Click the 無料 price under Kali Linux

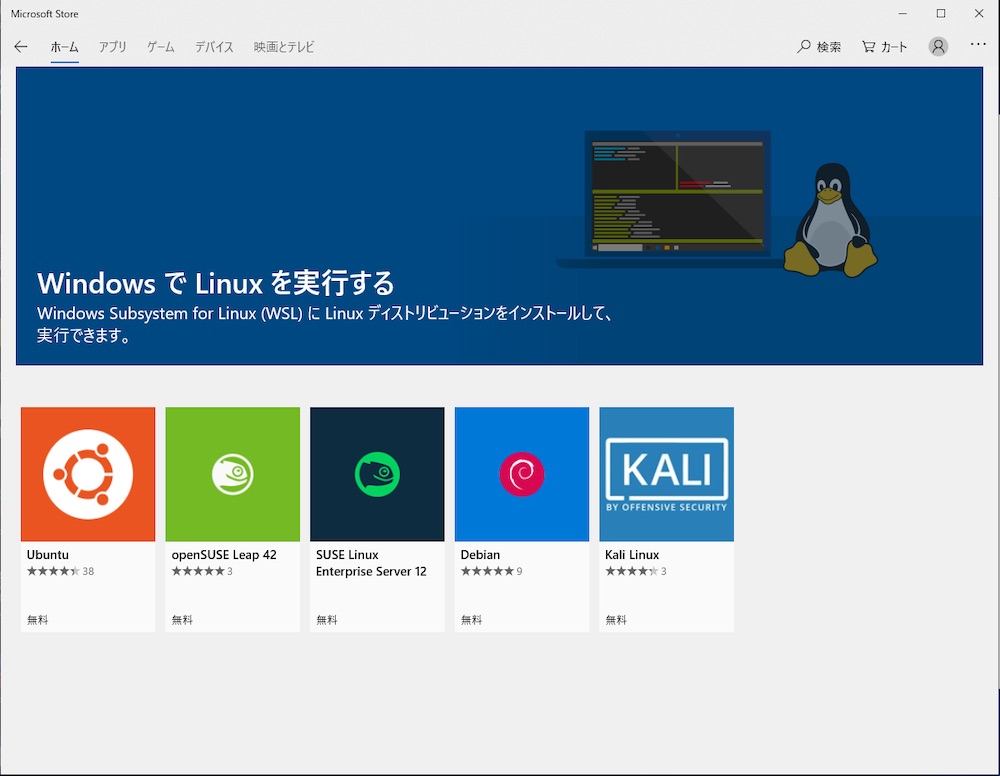(615, 620)
